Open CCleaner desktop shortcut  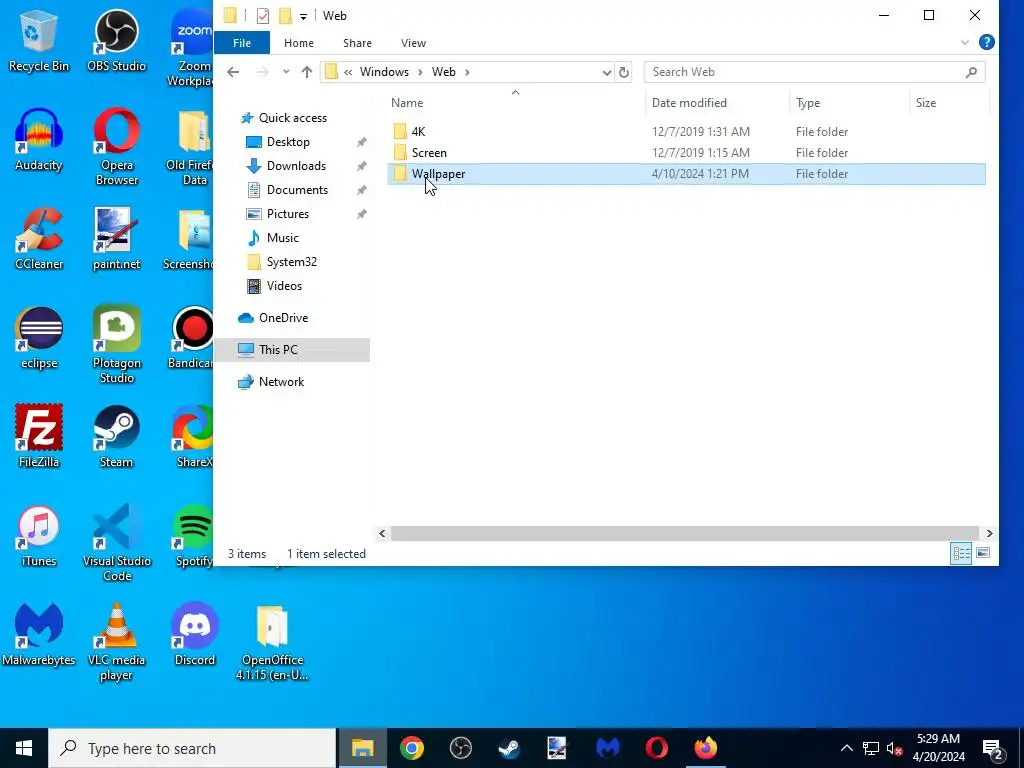(x=39, y=240)
